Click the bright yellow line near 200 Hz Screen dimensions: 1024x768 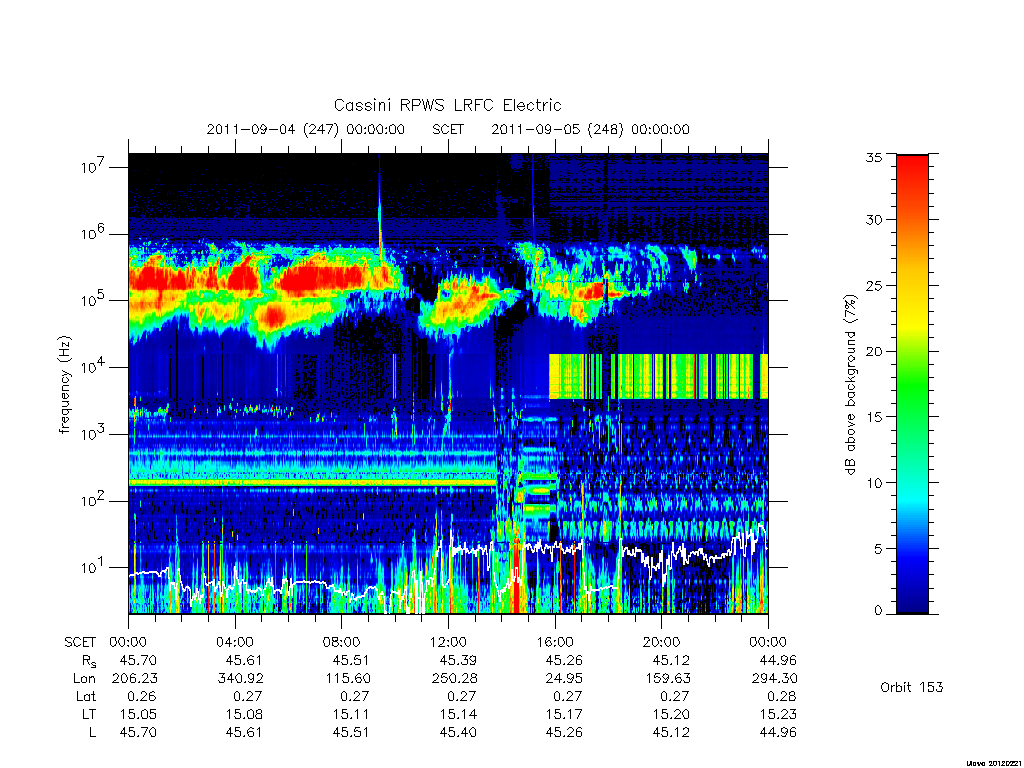[312, 483]
